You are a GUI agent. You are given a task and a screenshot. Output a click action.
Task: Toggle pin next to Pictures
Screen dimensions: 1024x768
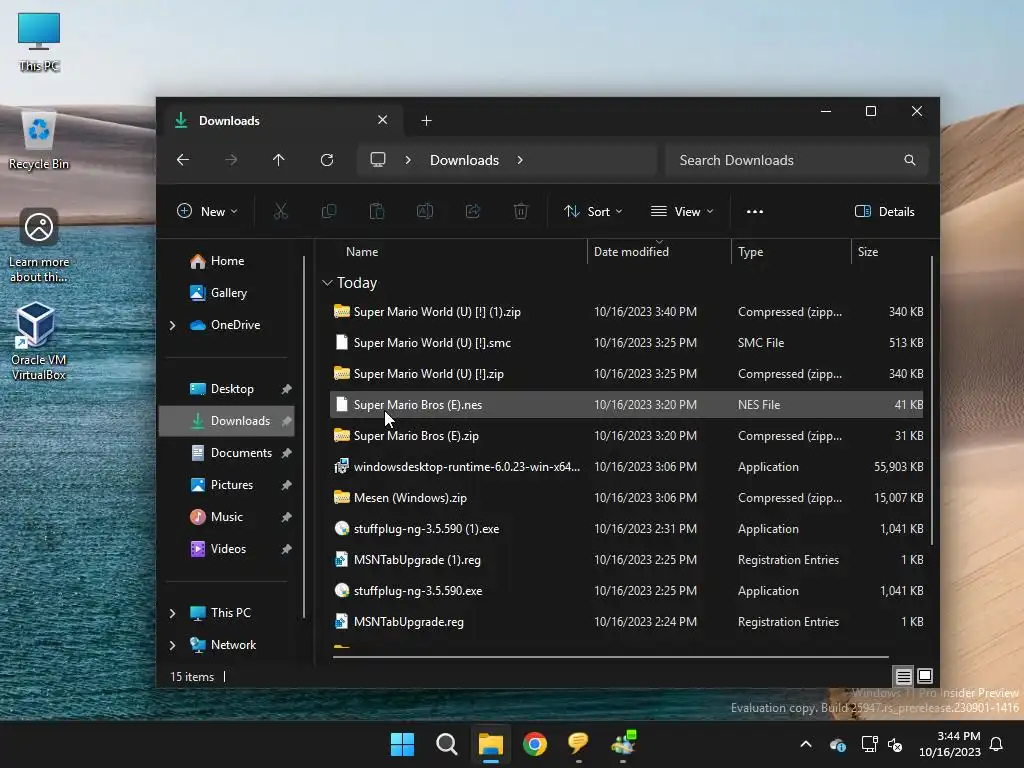(286, 485)
